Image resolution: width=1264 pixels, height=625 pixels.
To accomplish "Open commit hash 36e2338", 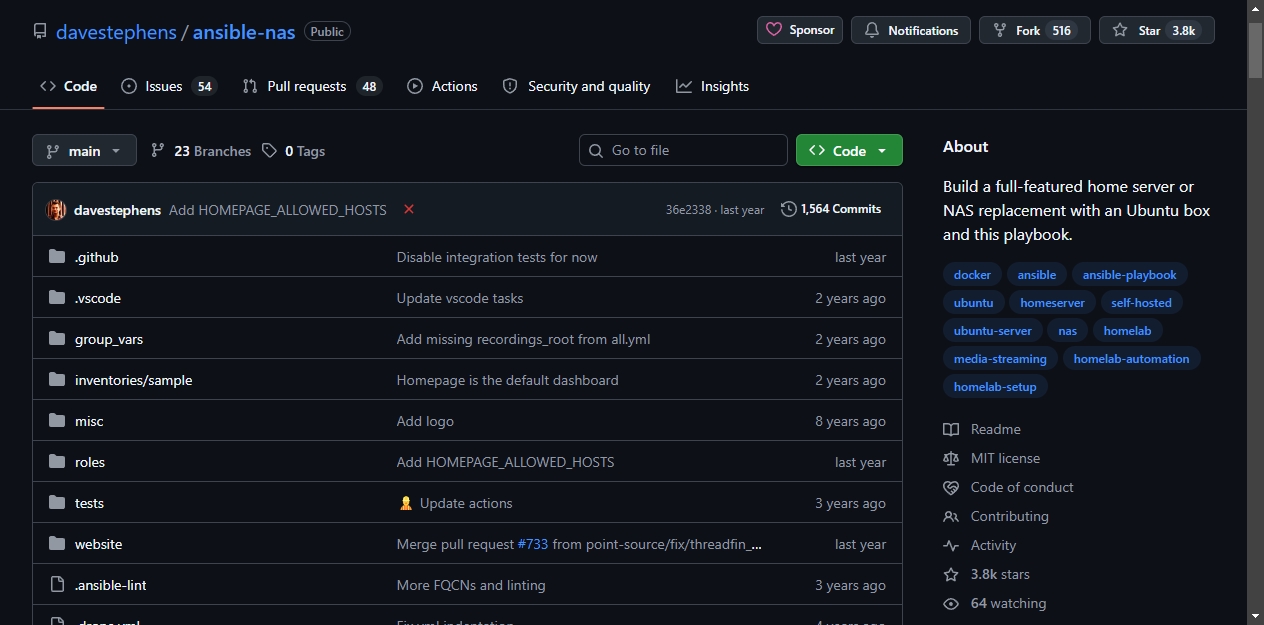I will pos(688,210).
